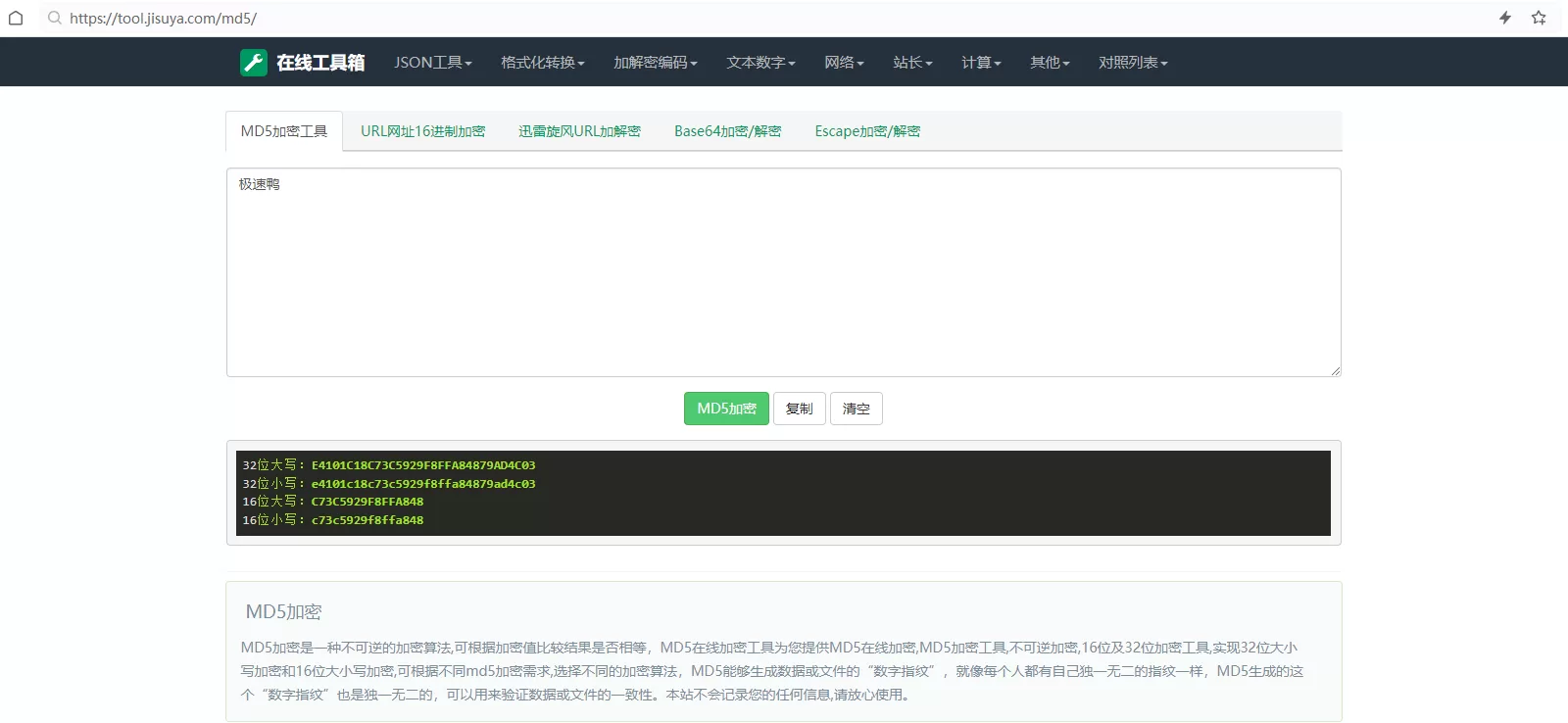Select the MD5加密工具 tab
This screenshot has width=1568, height=723.
click(x=284, y=131)
